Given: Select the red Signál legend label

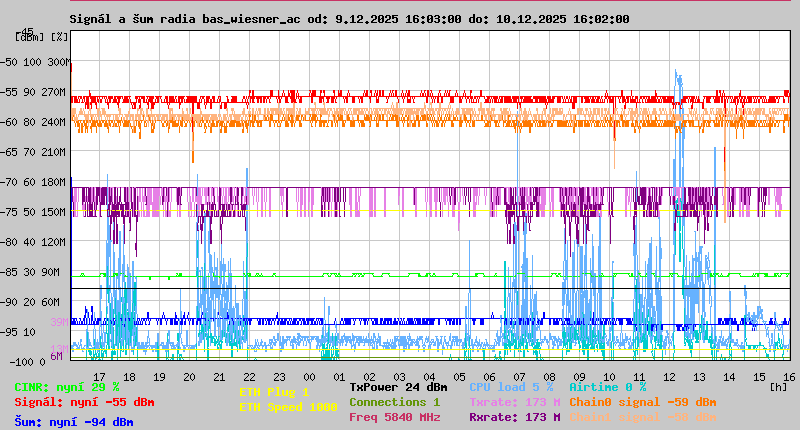Looking at the screenshot, I should [x=84, y=402].
